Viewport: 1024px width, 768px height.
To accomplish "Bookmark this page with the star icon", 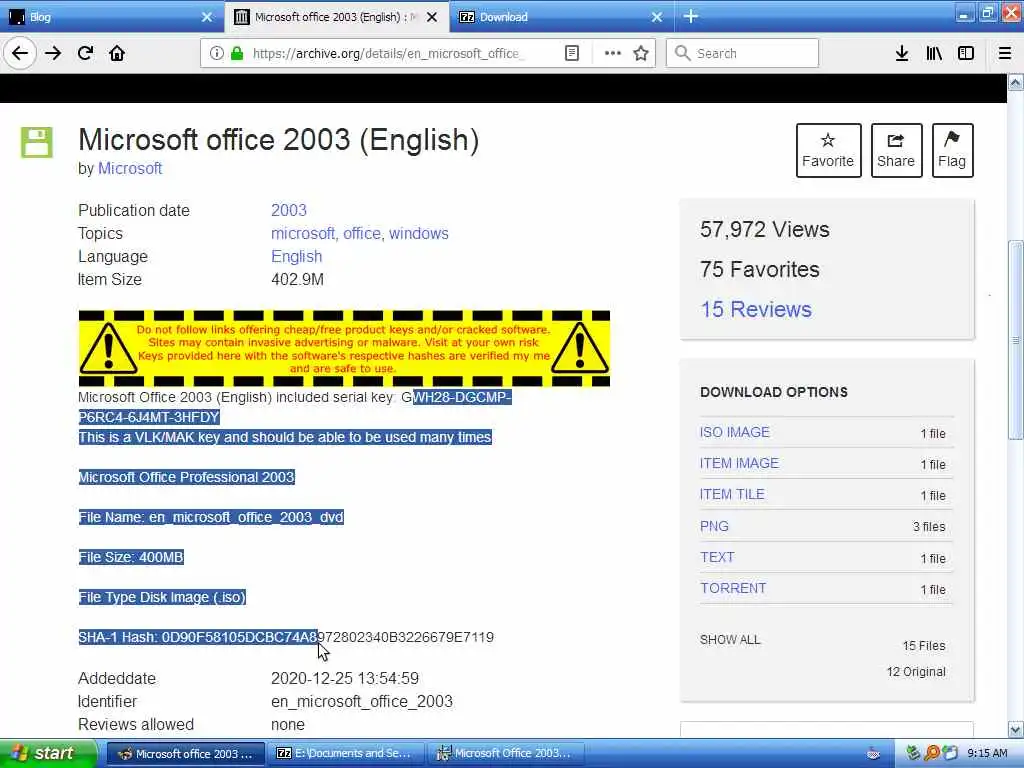I will (x=641, y=54).
